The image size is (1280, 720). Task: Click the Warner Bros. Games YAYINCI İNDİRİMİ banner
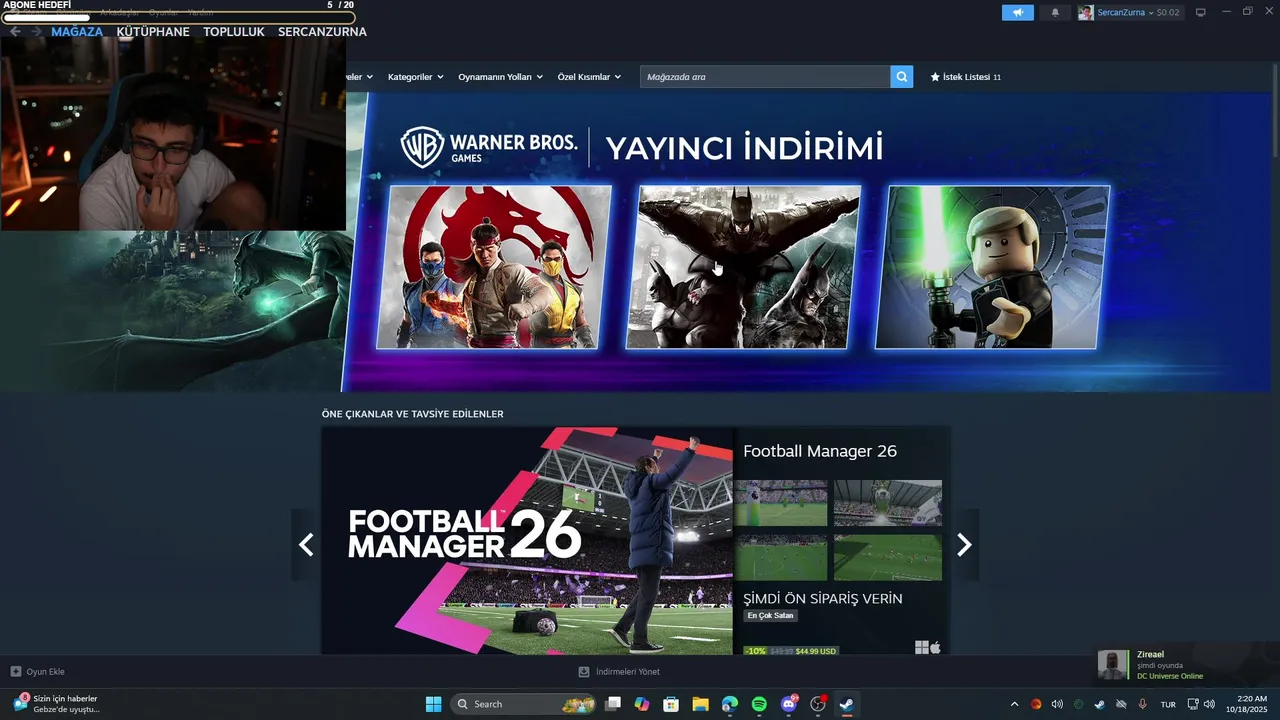[x=642, y=148]
